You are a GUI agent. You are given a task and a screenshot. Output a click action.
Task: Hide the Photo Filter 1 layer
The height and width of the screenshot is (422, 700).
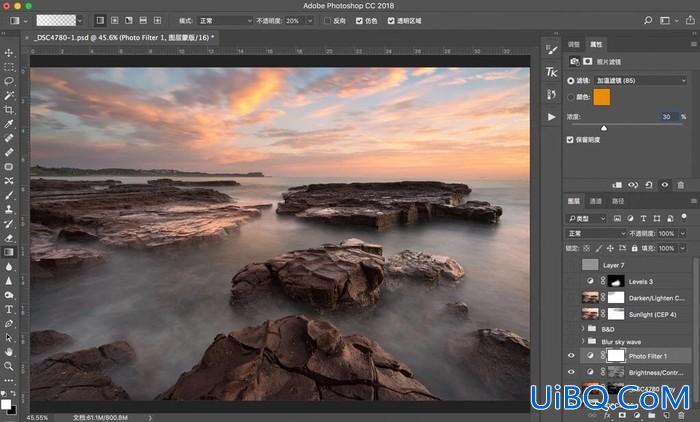point(571,356)
